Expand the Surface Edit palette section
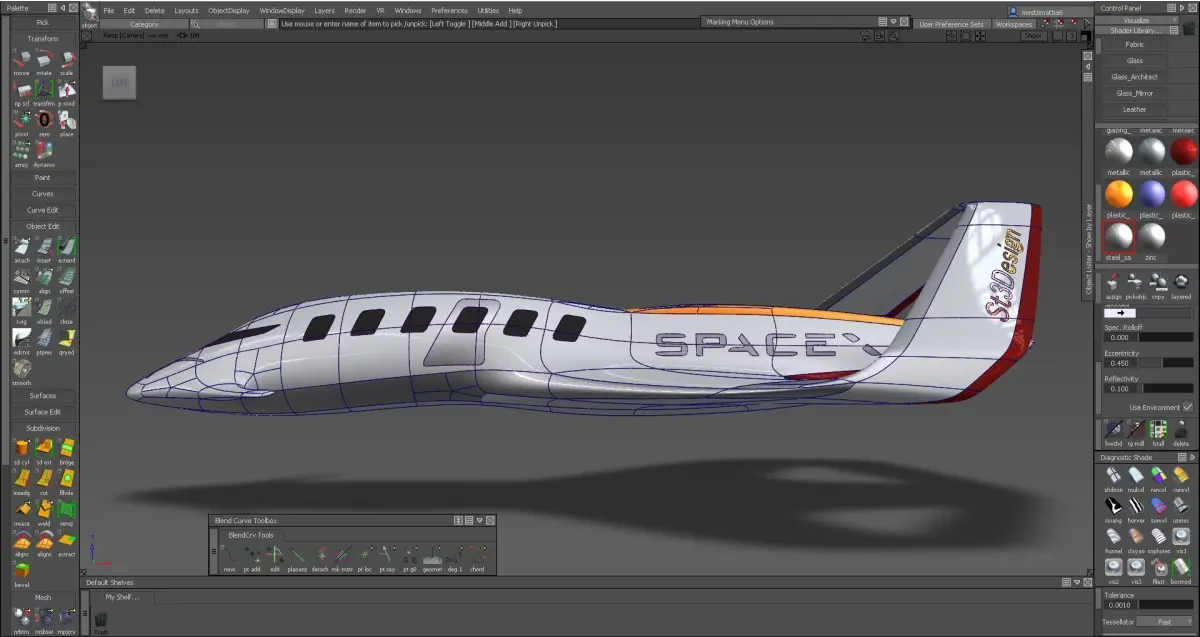This screenshot has height=637, width=1200. pyautogui.click(x=43, y=412)
